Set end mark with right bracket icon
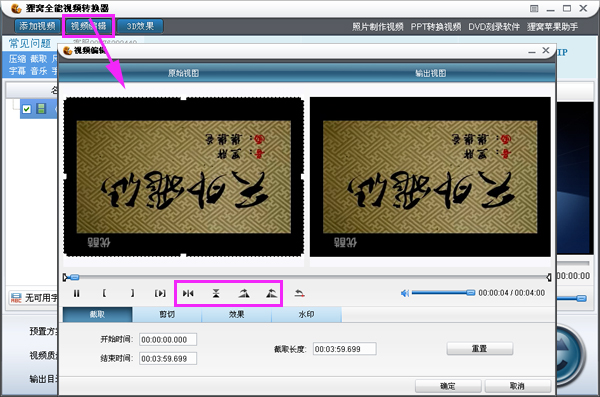The image size is (600, 397). 132,293
